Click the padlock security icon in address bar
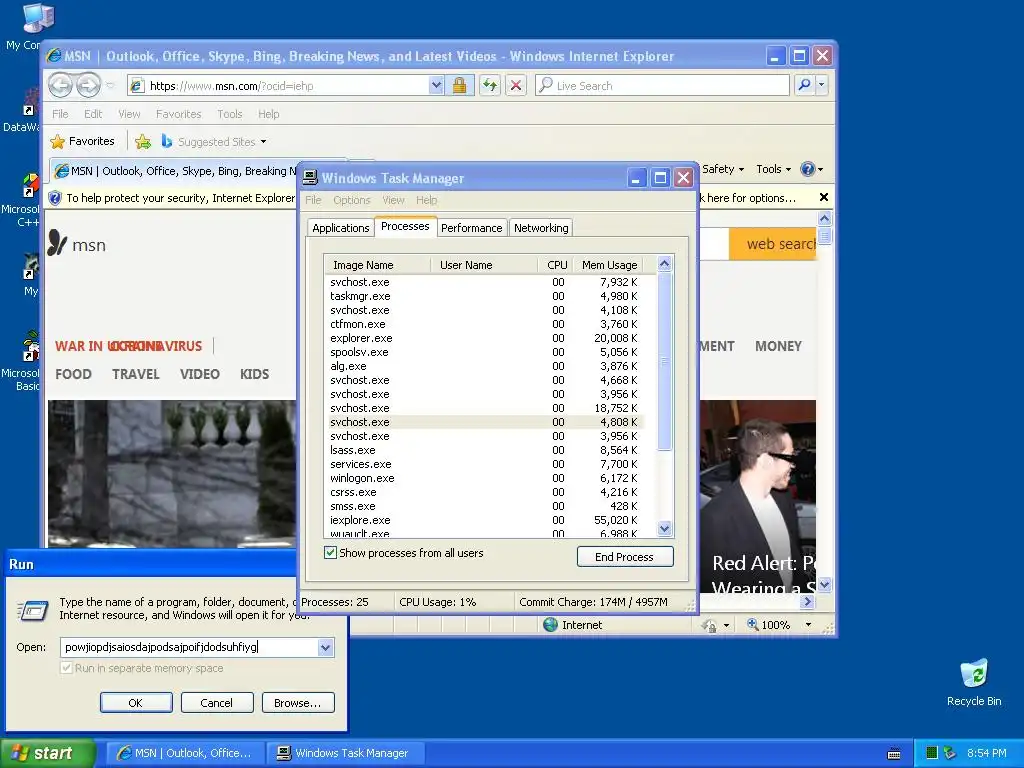1024x768 pixels. pyautogui.click(x=459, y=85)
